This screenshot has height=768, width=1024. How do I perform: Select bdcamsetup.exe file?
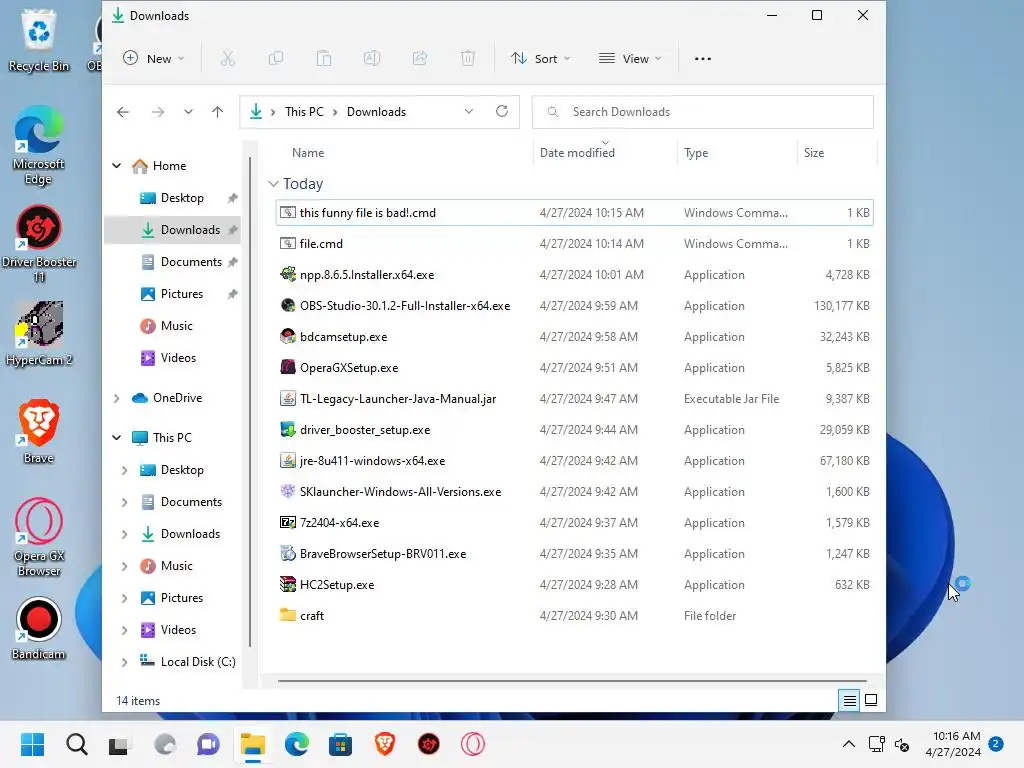point(575,337)
